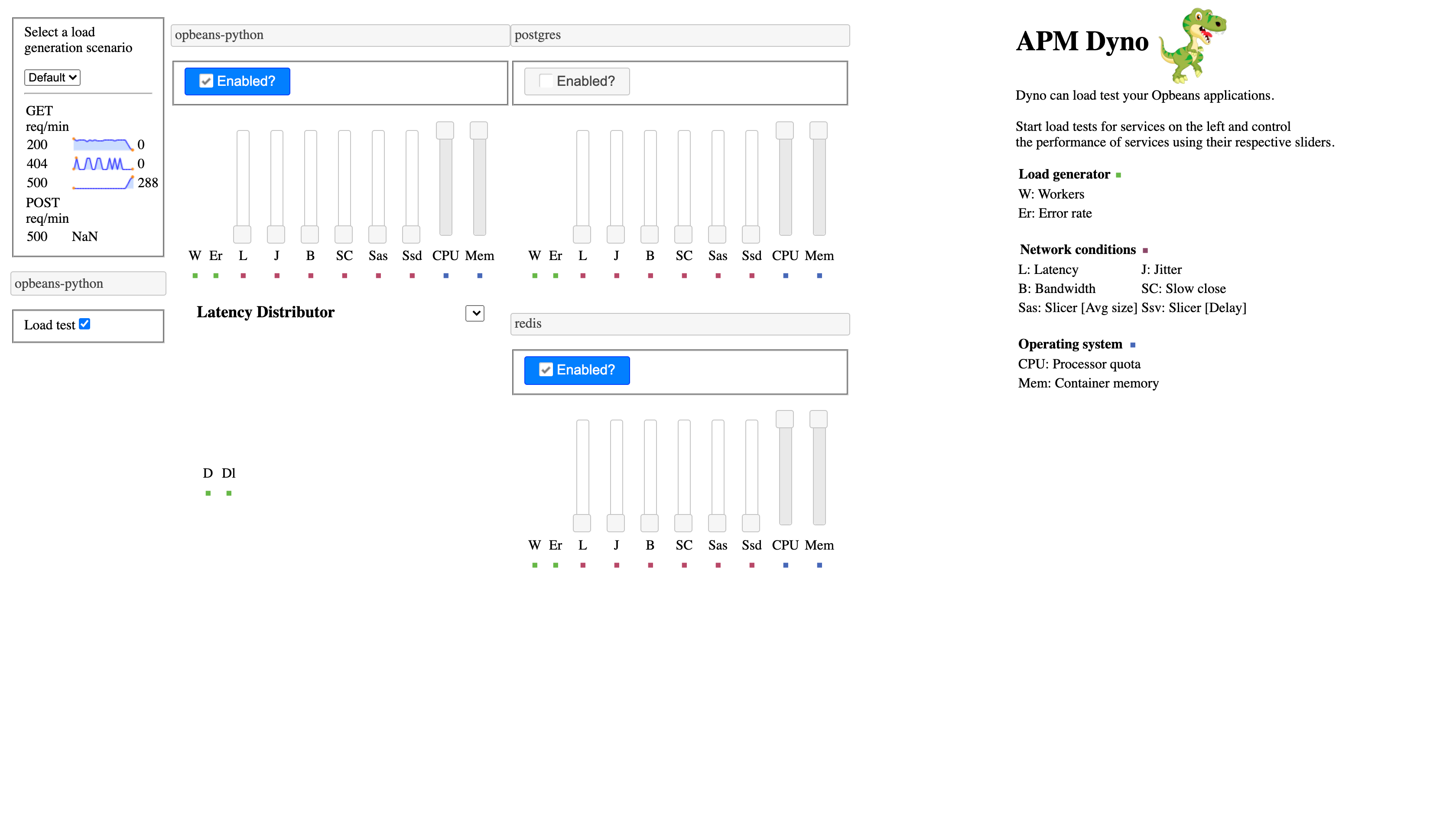Click the redis Mem slider handle
Viewport: 1456px width, 814px height.
[819, 420]
